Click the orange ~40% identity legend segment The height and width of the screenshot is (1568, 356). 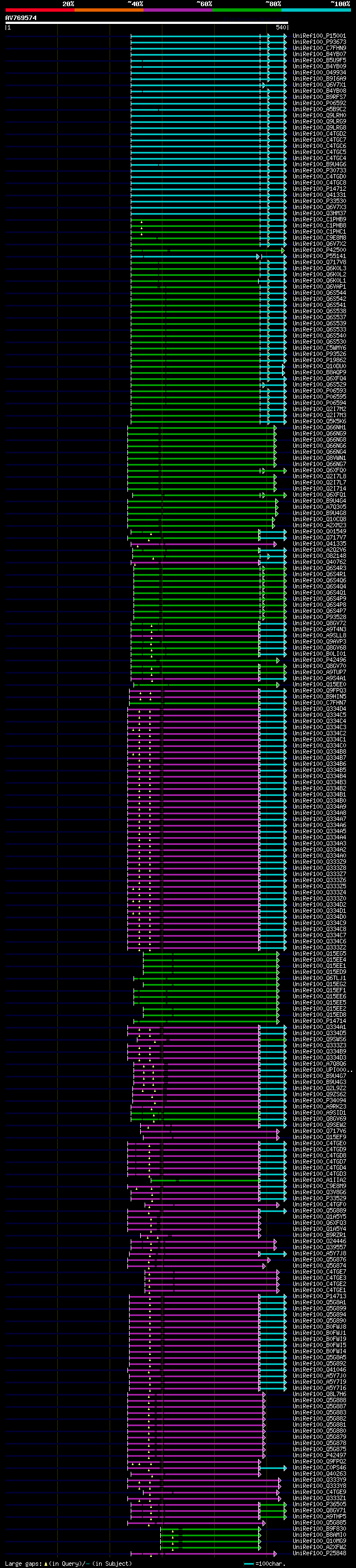109,10
